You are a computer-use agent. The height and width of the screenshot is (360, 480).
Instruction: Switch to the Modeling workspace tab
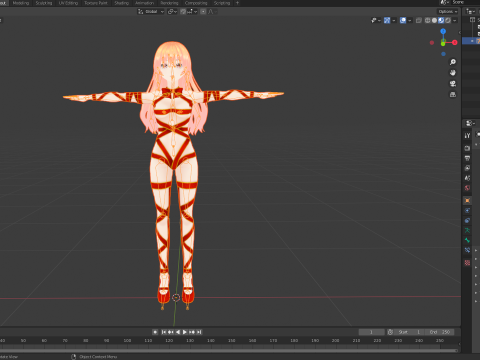click(x=21, y=3)
